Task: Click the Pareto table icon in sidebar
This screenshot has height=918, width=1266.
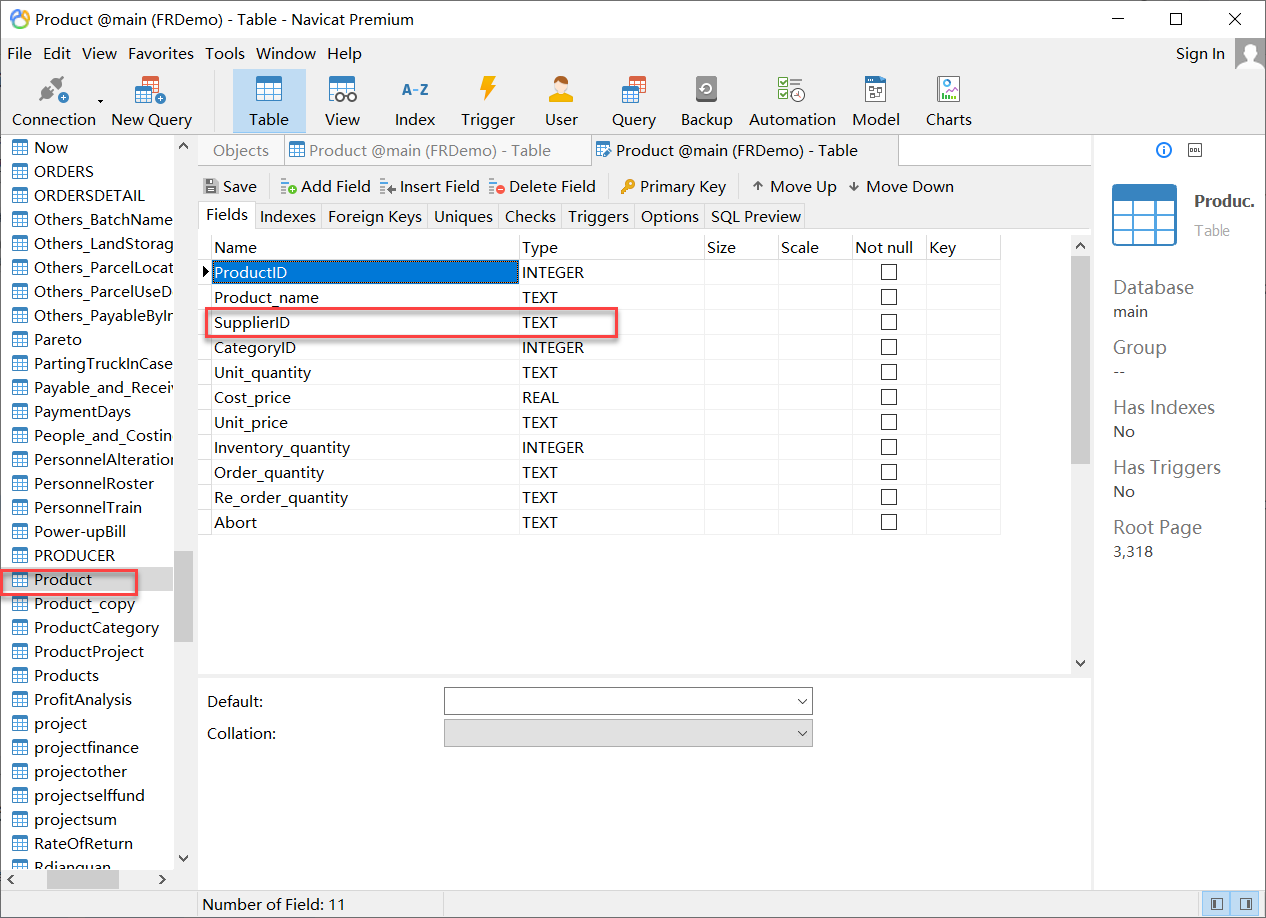Action: point(20,339)
